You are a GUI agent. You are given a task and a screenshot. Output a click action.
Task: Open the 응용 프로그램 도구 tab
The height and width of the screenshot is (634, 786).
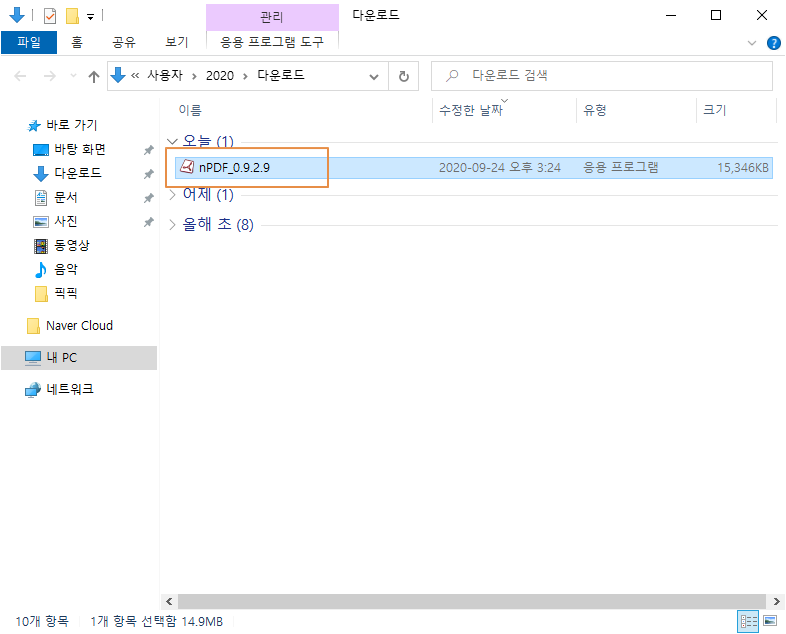pyautogui.click(x=272, y=42)
